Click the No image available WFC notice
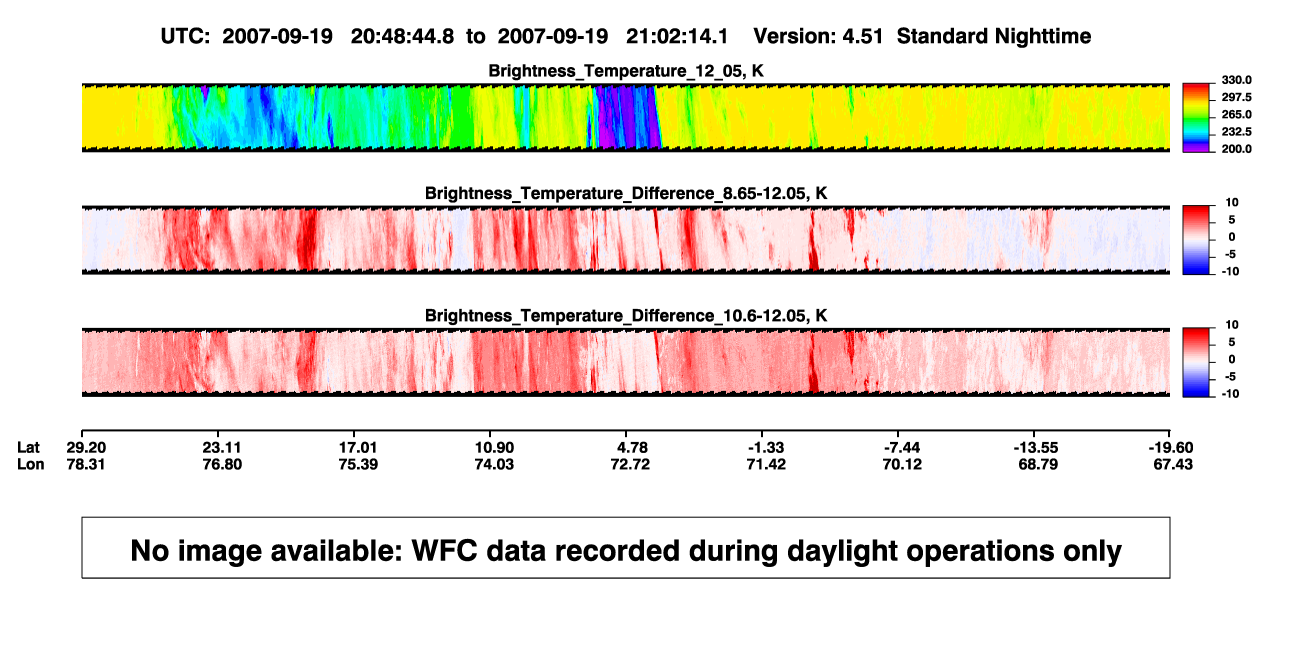The height and width of the screenshot is (667, 1300). pyautogui.click(x=626, y=548)
